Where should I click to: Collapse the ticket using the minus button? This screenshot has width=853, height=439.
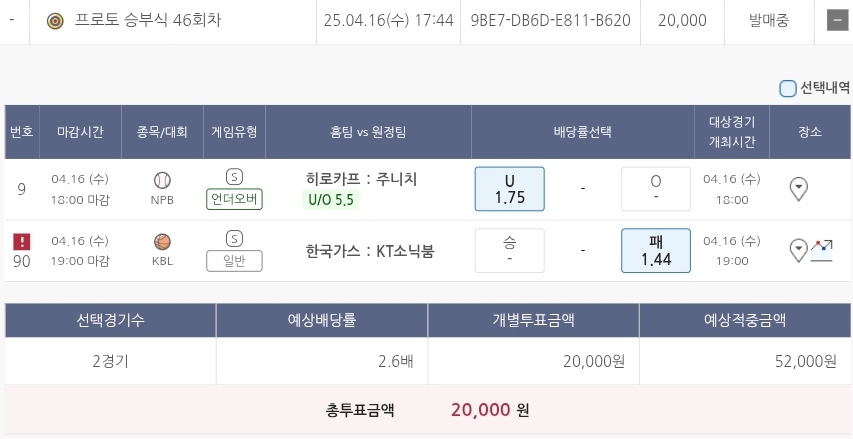[836, 20]
